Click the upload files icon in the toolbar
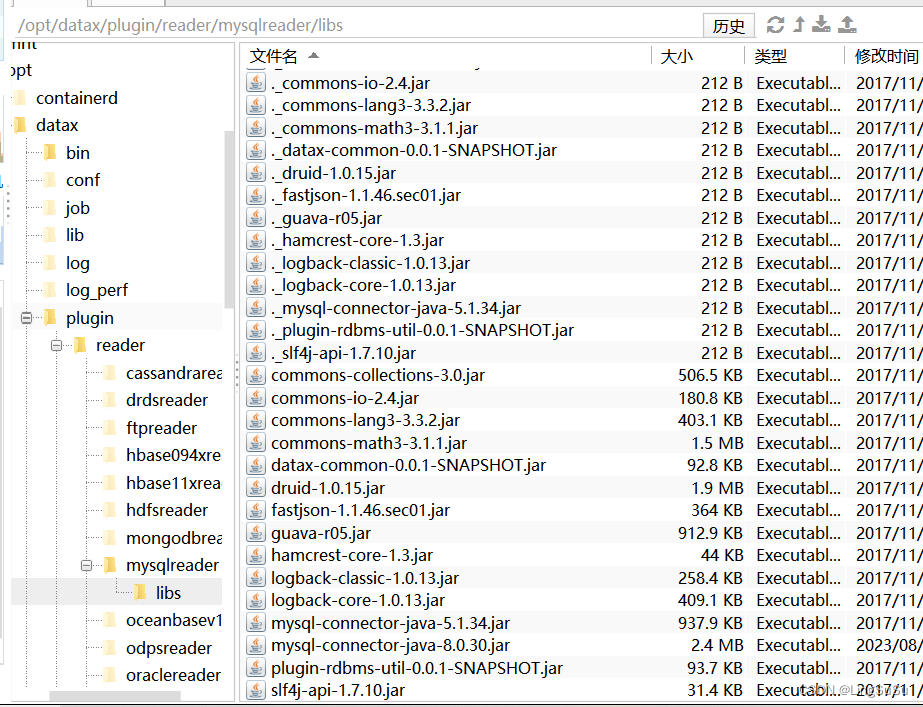The image size is (923, 707). coord(847,26)
